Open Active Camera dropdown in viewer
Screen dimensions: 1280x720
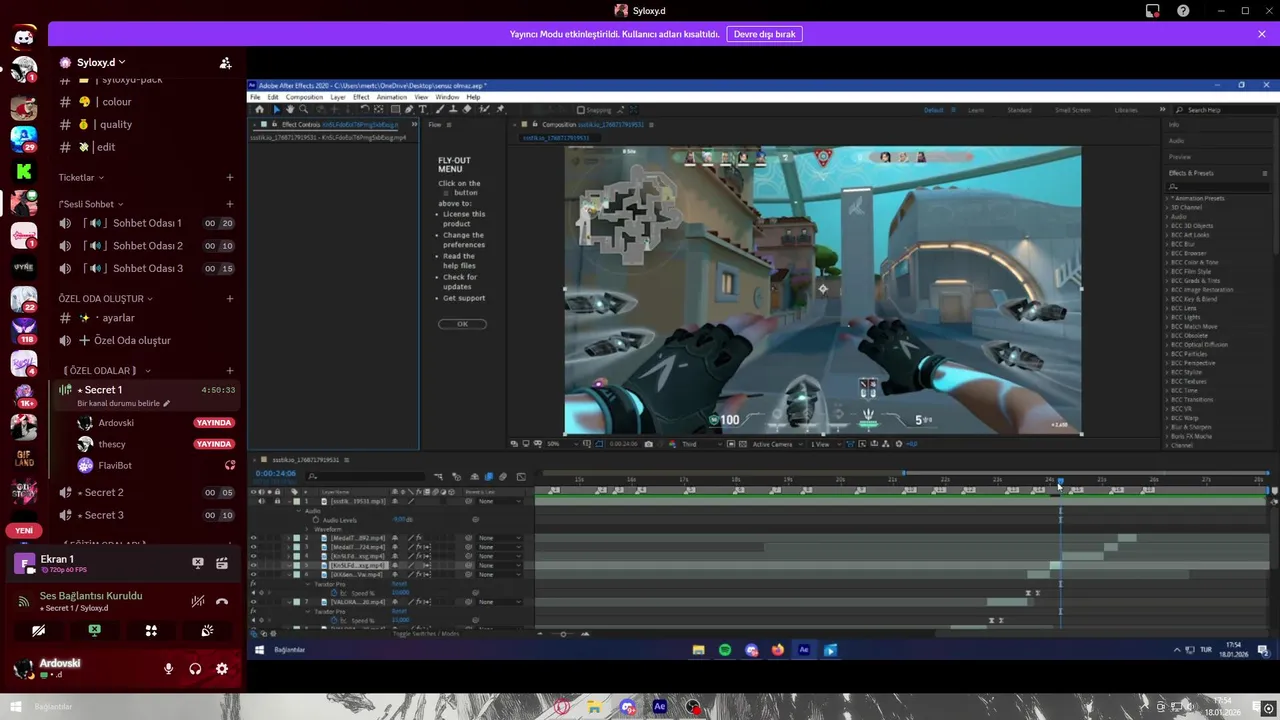776,444
